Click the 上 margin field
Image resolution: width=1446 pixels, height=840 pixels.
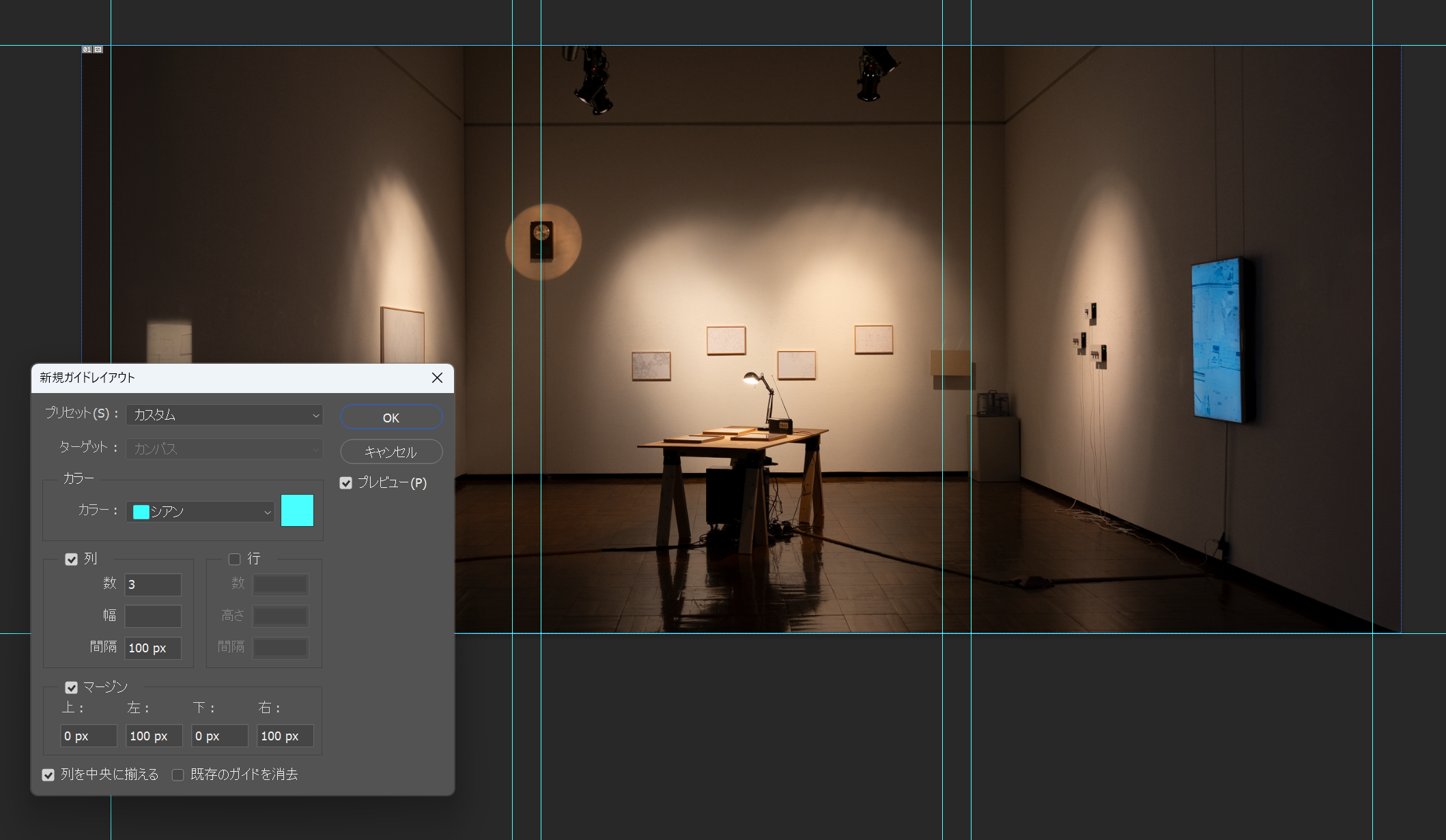pos(89,736)
